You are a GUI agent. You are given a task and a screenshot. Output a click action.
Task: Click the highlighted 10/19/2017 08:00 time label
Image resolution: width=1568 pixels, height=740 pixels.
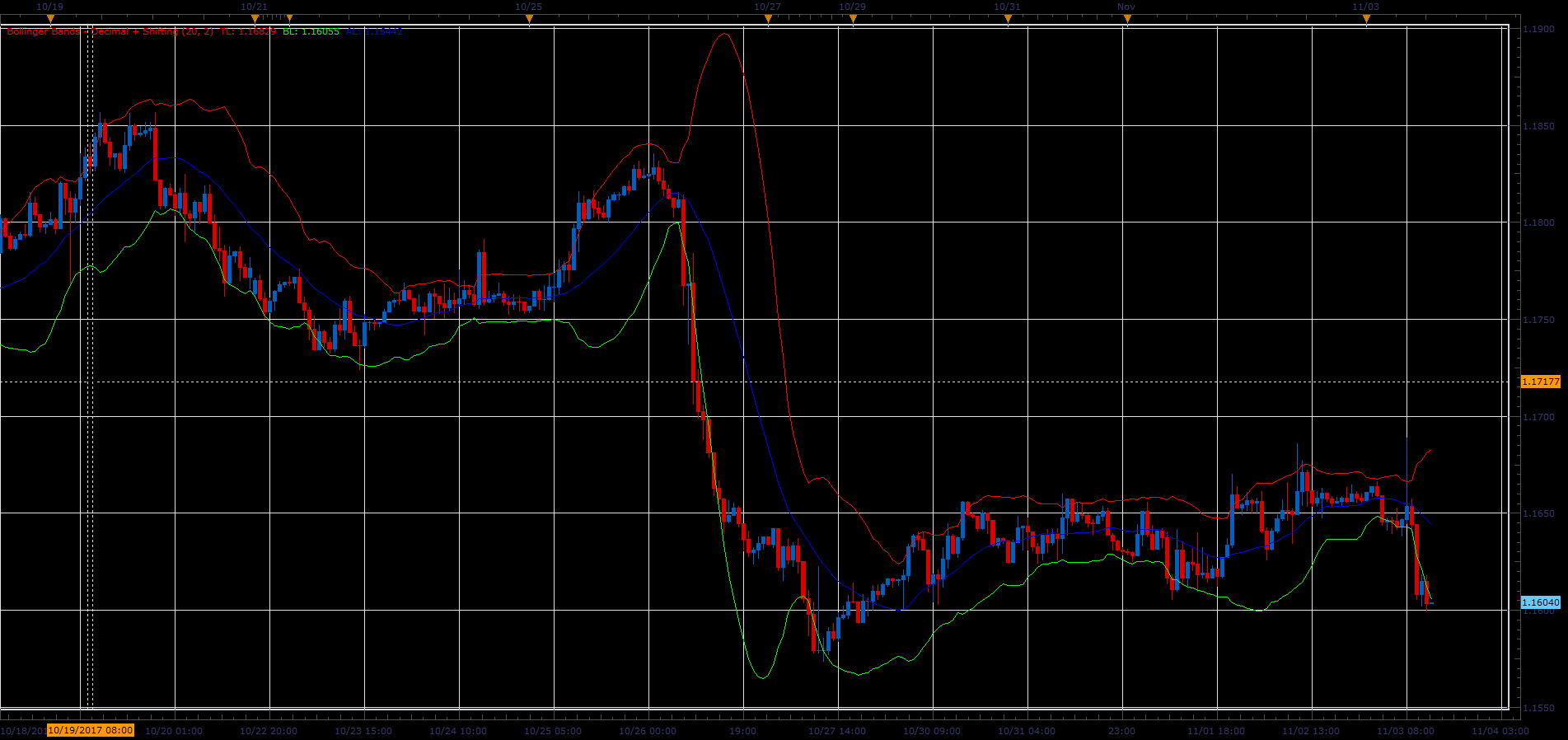click(91, 730)
